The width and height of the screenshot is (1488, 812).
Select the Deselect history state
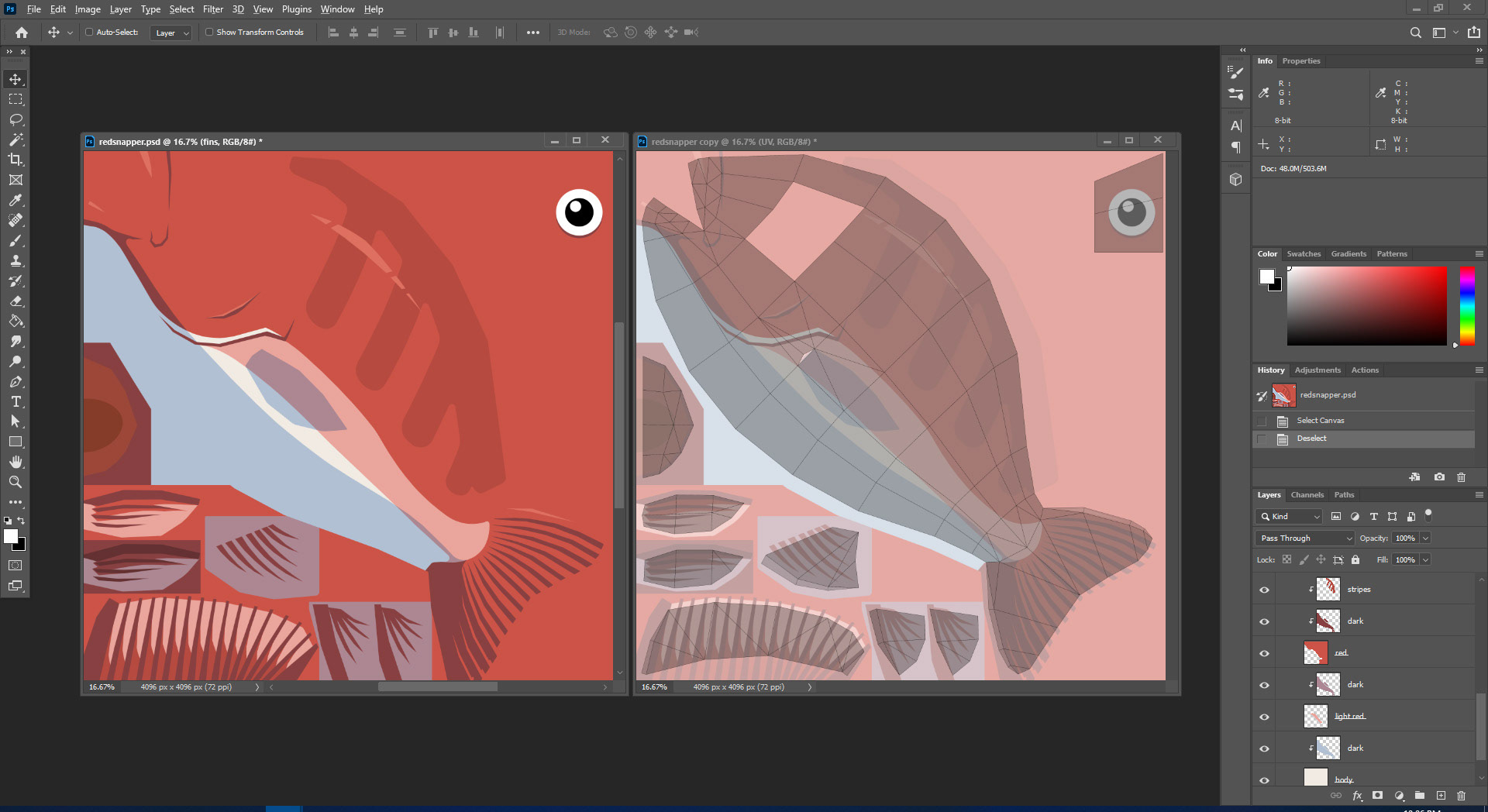(x=1364, y=439)
